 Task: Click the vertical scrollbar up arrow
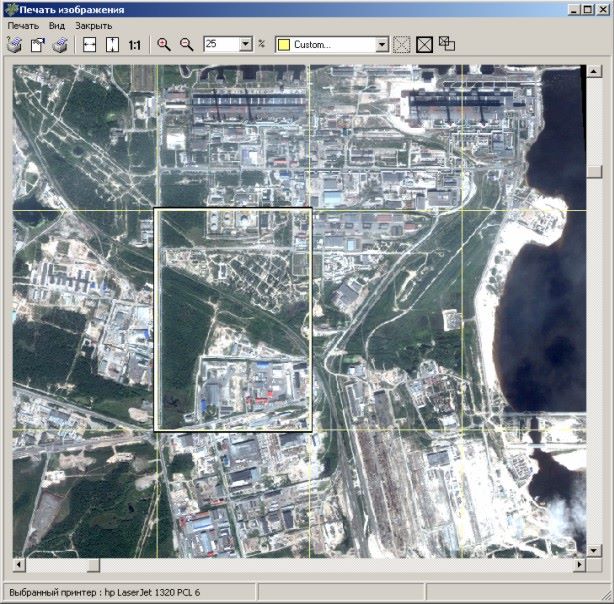point(594,71)
